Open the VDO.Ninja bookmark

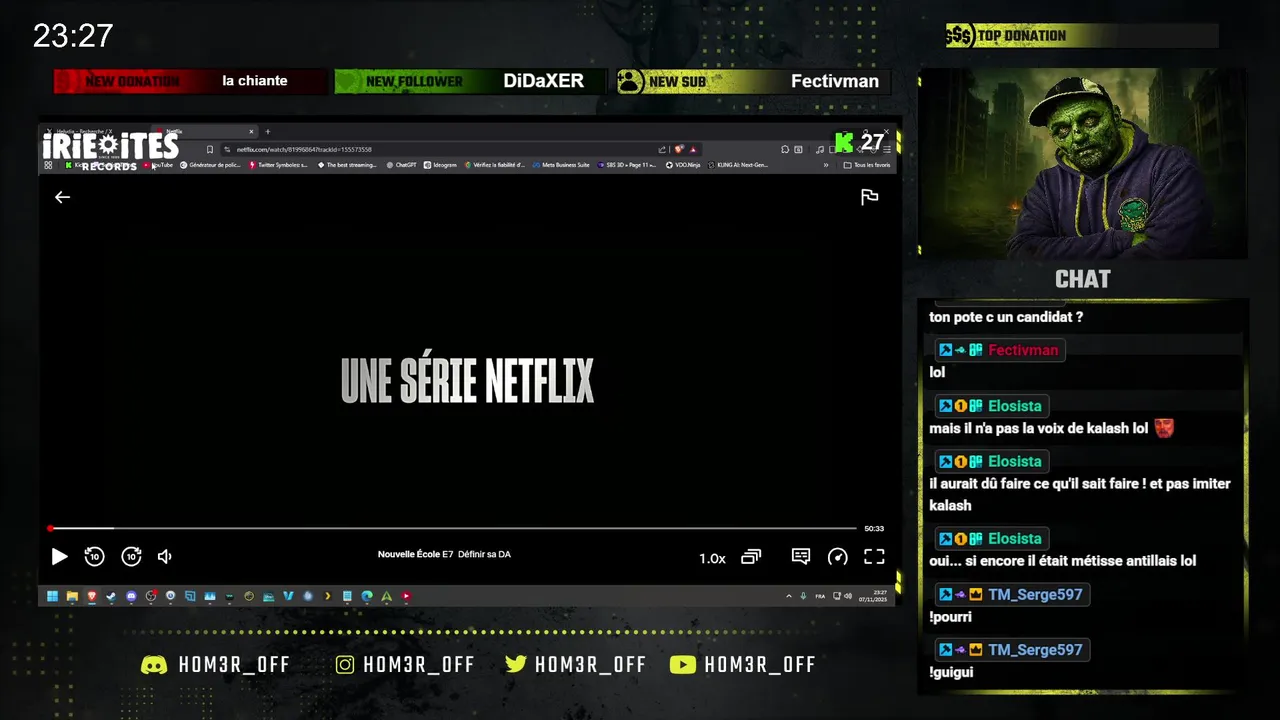click(x=683, y=165)
